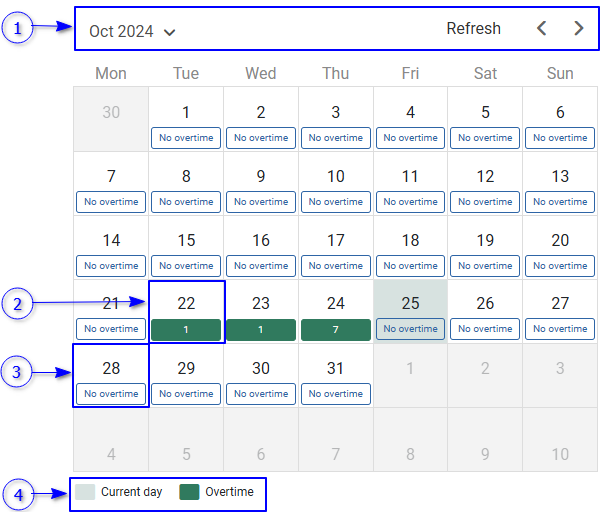Select October 22 overtime badge
The height and width of the screenshot is (512, 604).
(186, 329)
